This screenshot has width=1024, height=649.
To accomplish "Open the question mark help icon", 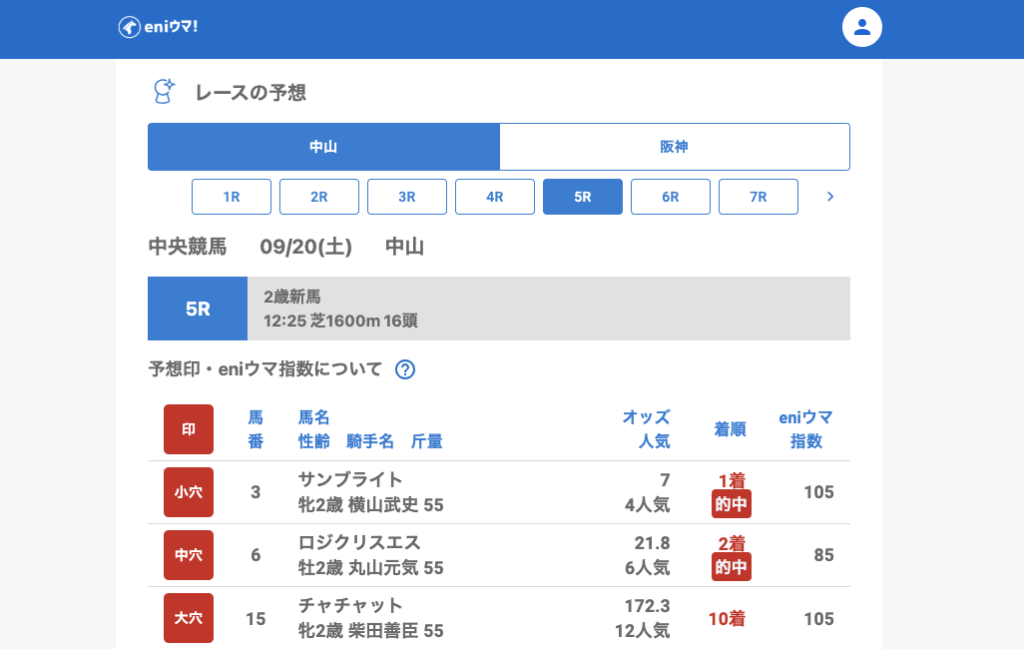I will 405,370.
